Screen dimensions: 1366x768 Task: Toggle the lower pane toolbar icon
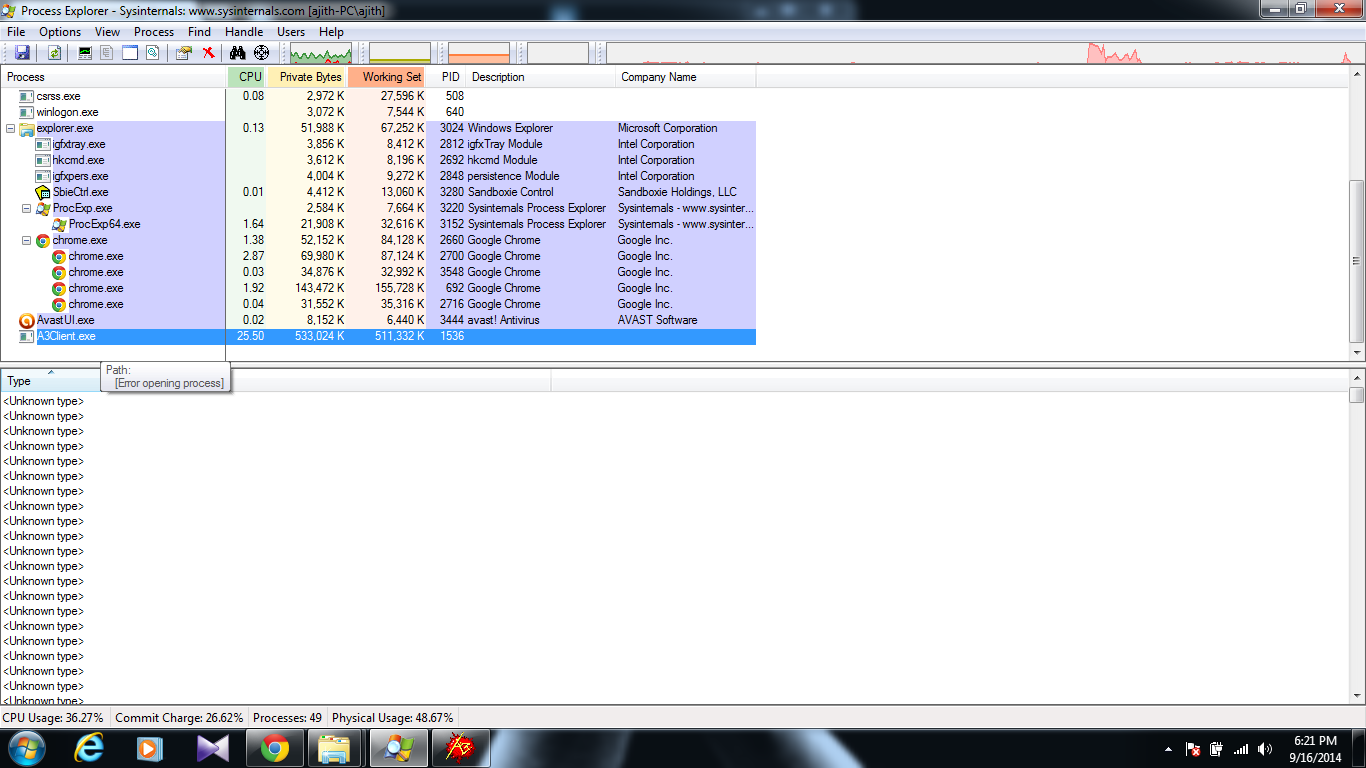130,53
